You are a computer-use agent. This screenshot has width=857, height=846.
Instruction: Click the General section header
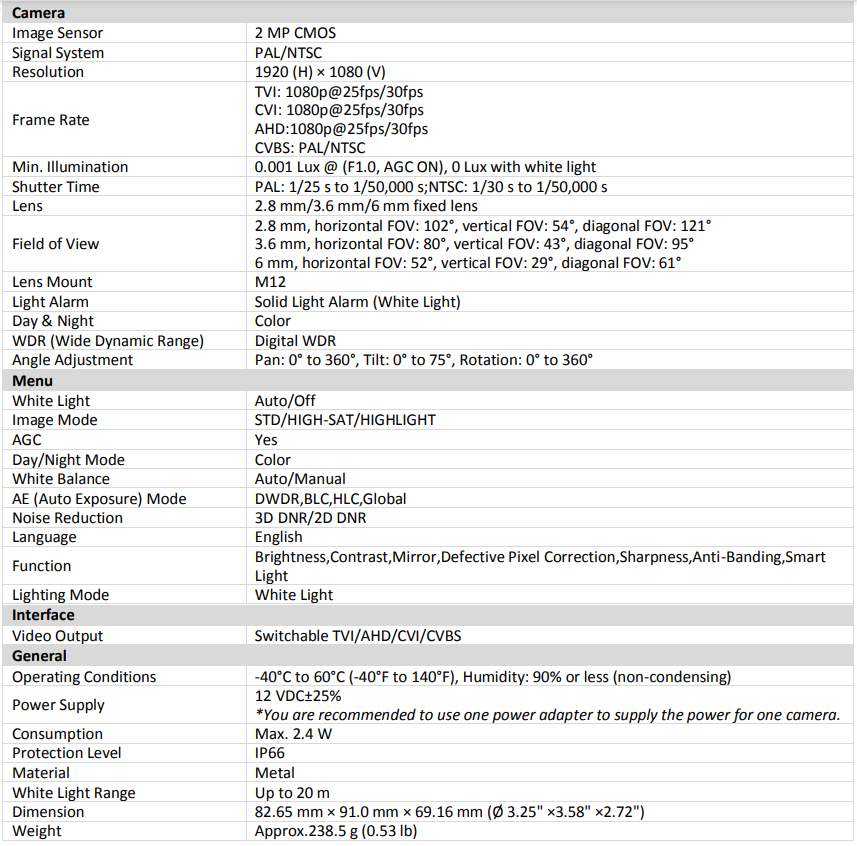[40, 656]
